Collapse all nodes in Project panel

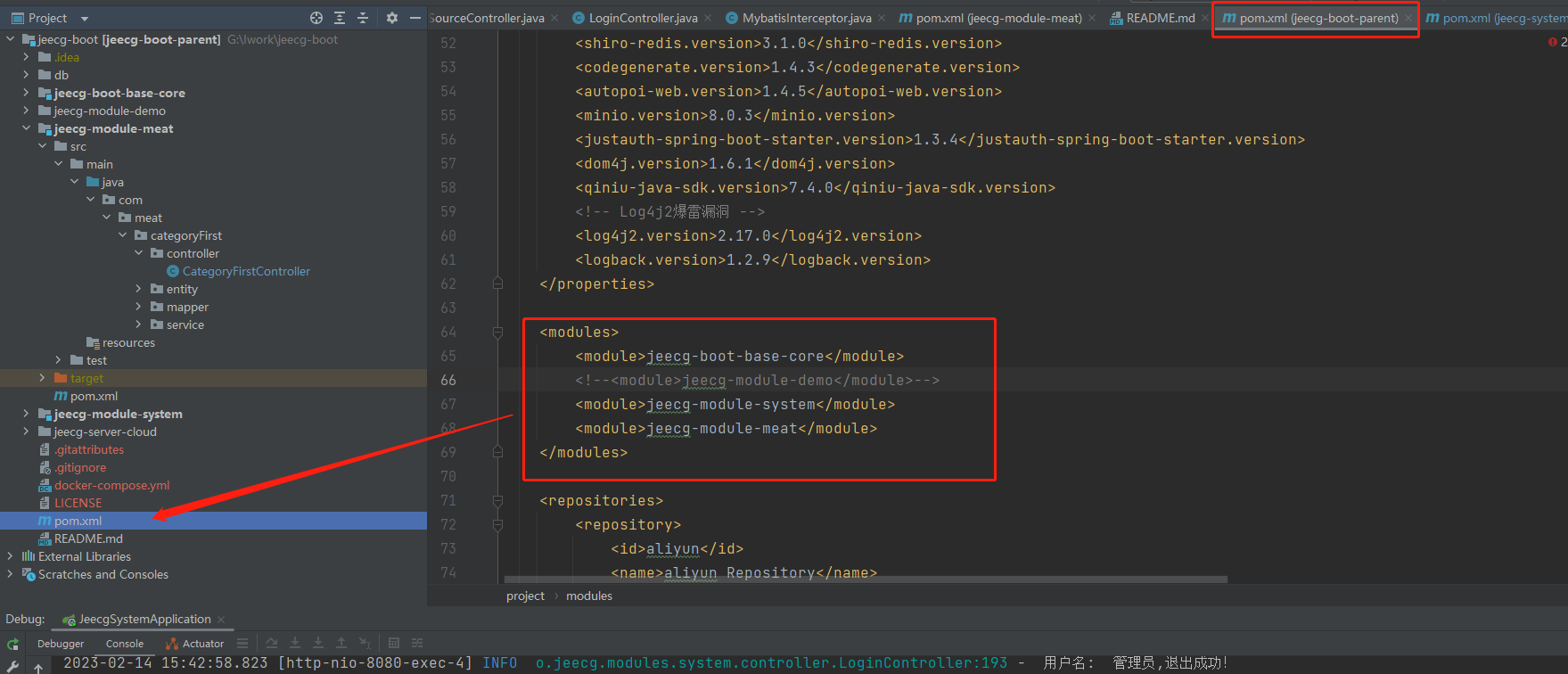[363, 18]
